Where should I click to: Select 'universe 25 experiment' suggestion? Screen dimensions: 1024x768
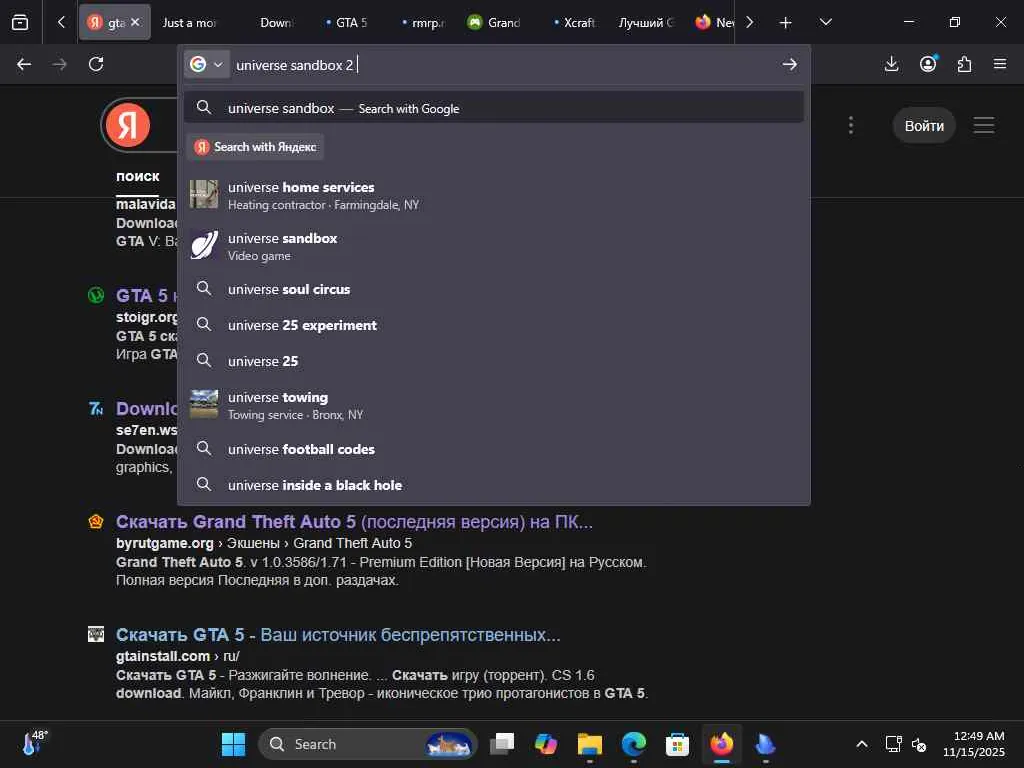pyautogui.click(x=494, y=325)
